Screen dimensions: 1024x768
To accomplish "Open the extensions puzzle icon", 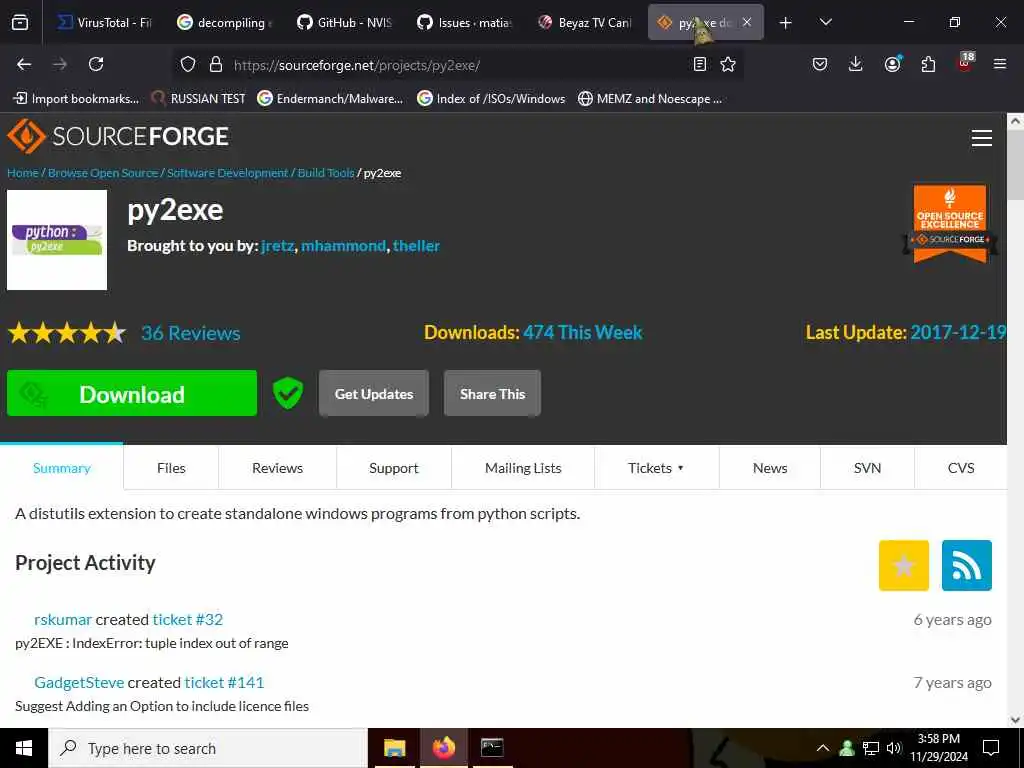I will [x=928, y=64].
